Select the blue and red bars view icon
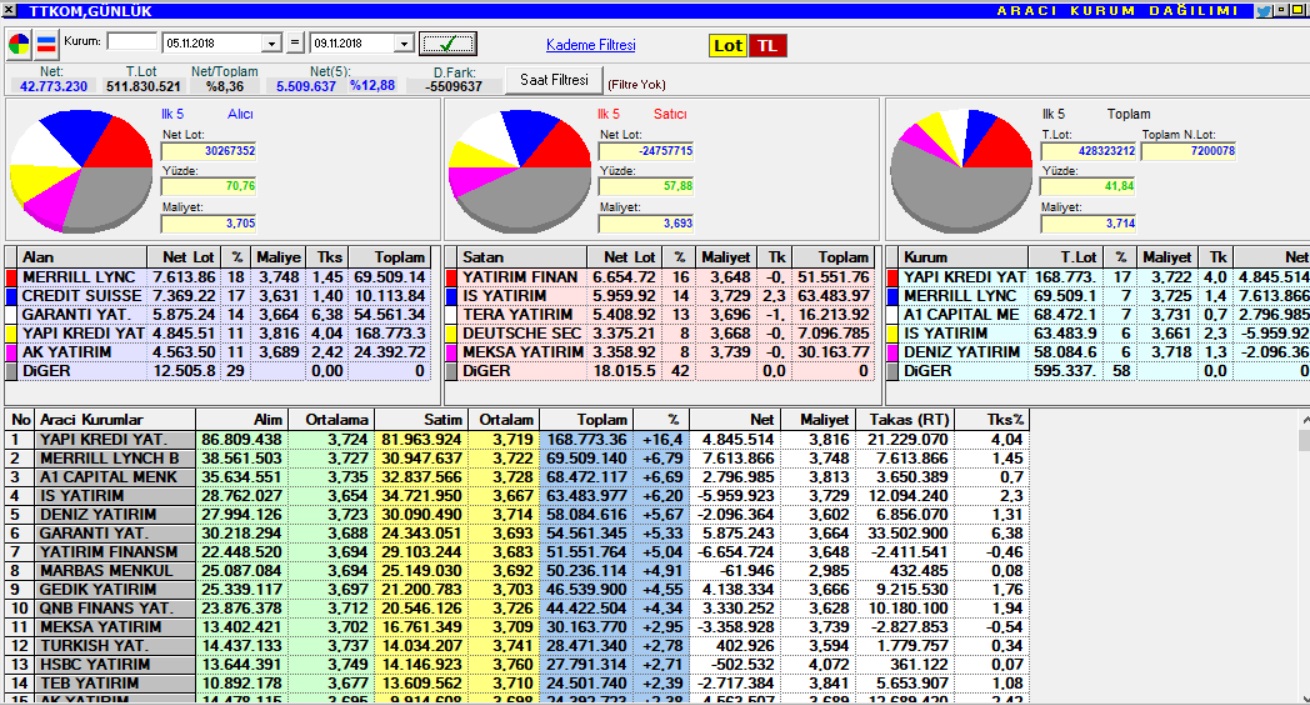Viewport: 1310px width, 705px height. (x=46, y=44)
